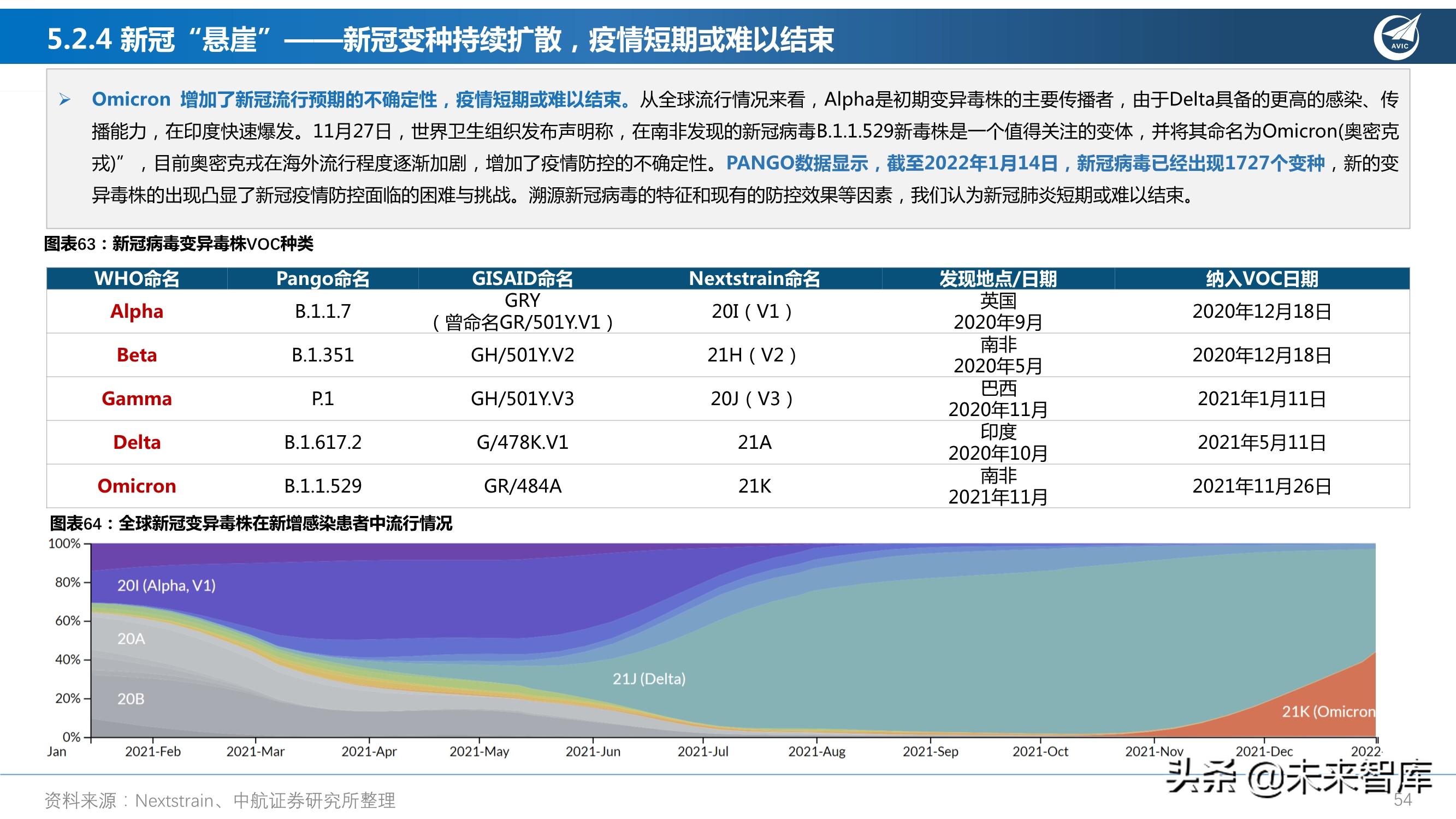Select the 'Alpha' WHO name cell
1456x819 pixels.
coord(137,311)
